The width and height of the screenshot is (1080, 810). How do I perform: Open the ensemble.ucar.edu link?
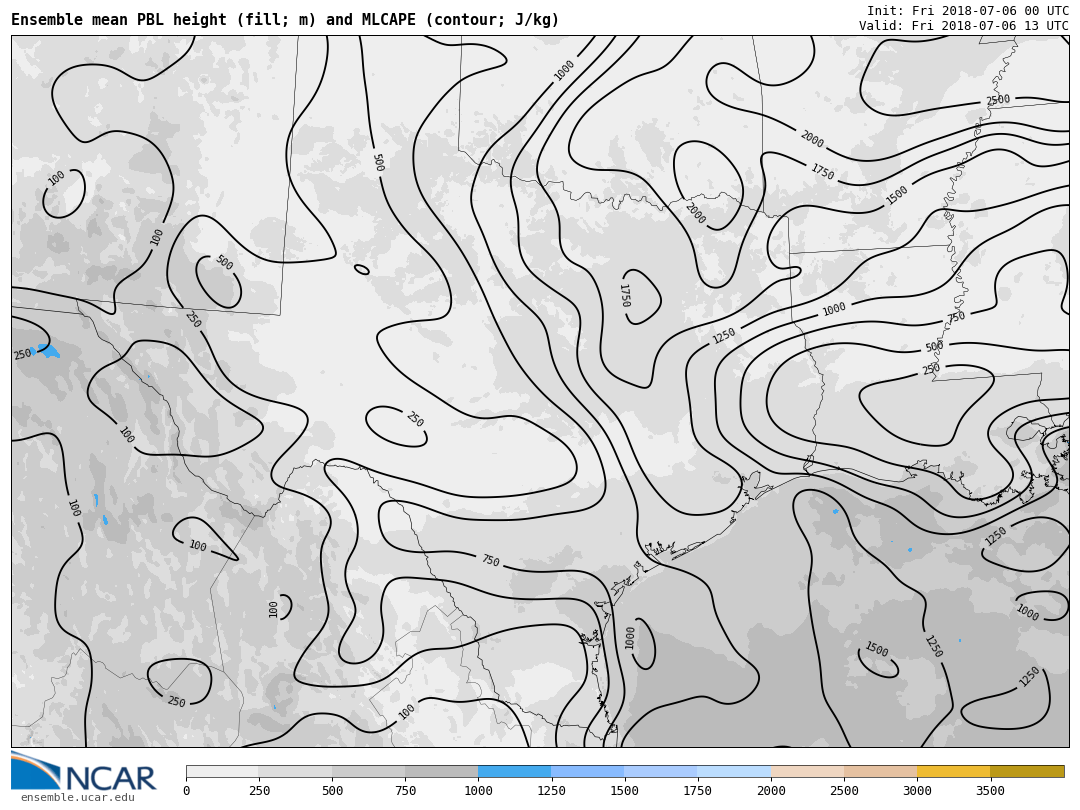(77, 798)
